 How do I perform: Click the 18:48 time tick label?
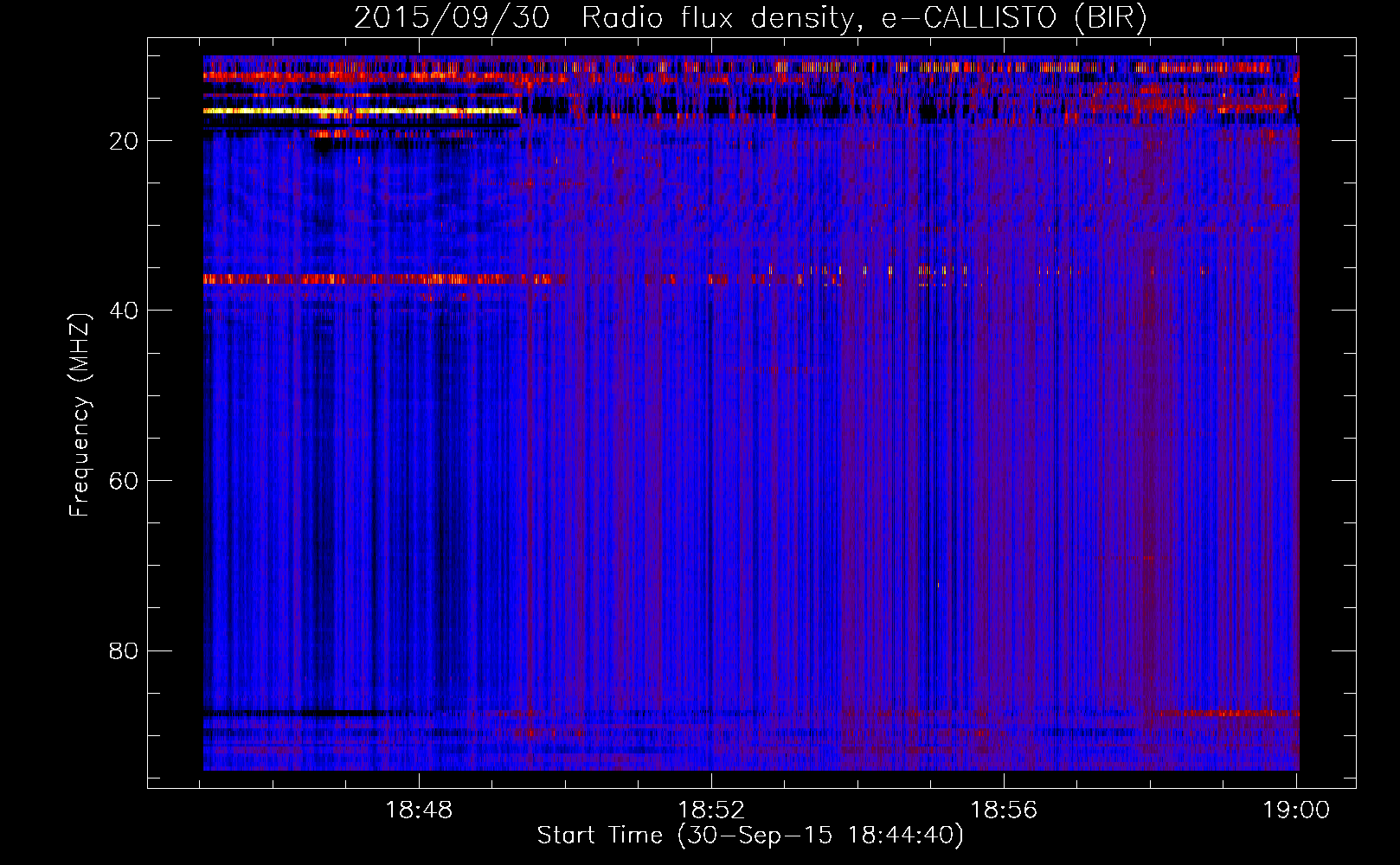(x=419, y=811)
